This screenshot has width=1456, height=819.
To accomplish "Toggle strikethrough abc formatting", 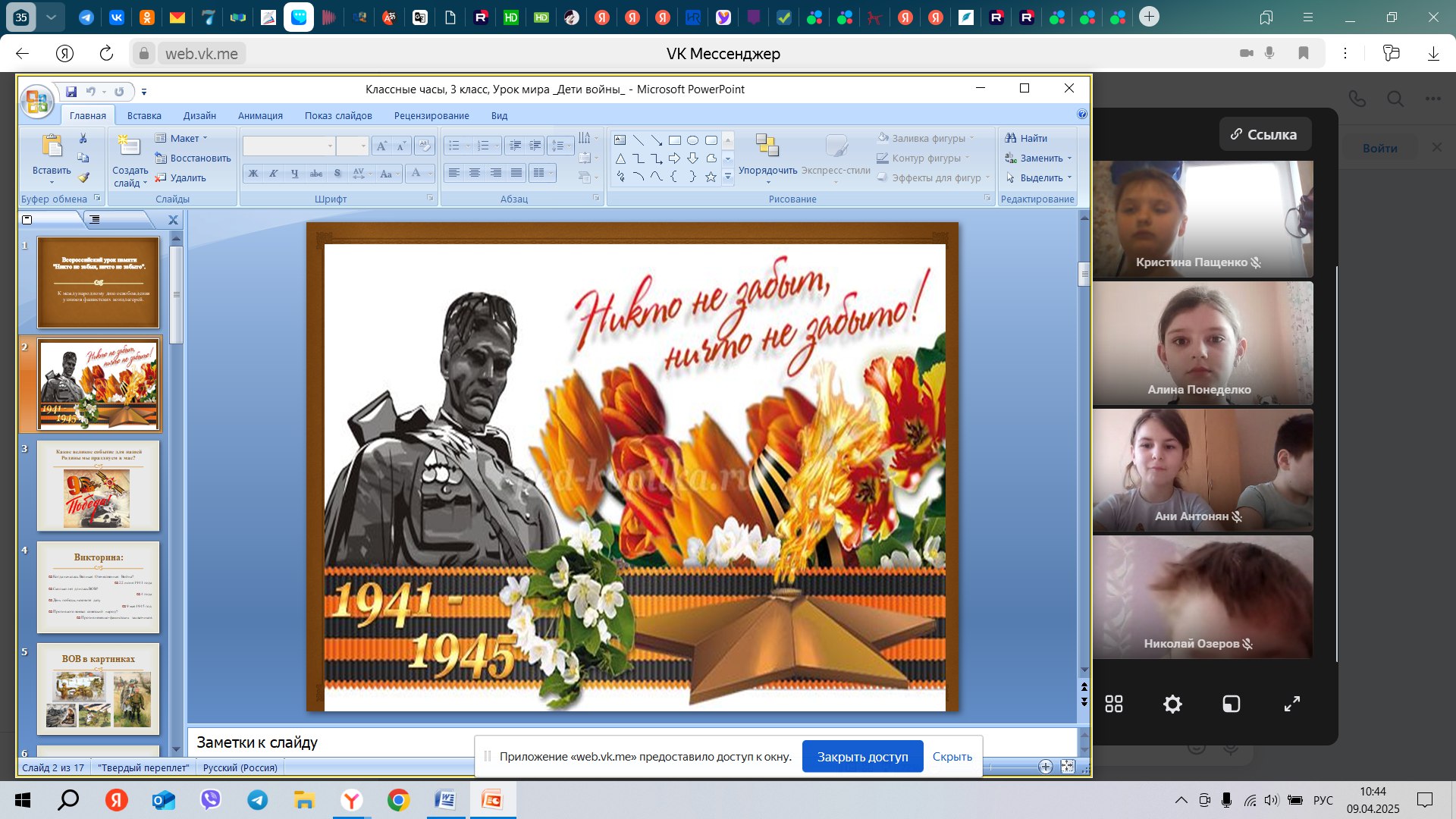I will [x=316, y=174].
